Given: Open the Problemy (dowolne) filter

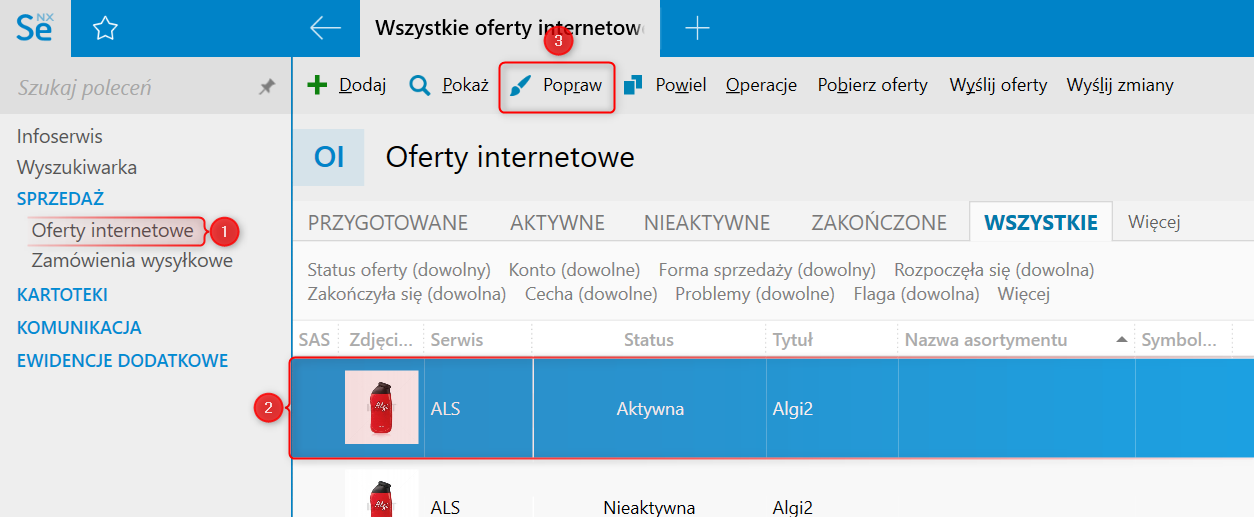Looking at the screenshot, I should pos(755,294).
